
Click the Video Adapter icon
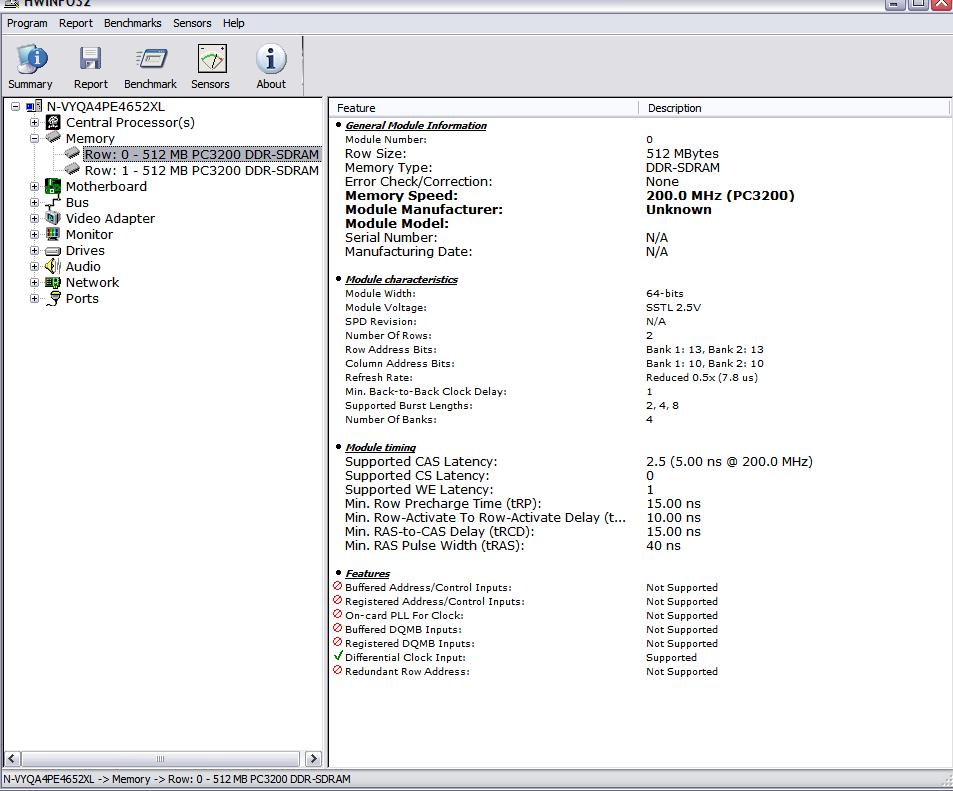click(53, 218)
